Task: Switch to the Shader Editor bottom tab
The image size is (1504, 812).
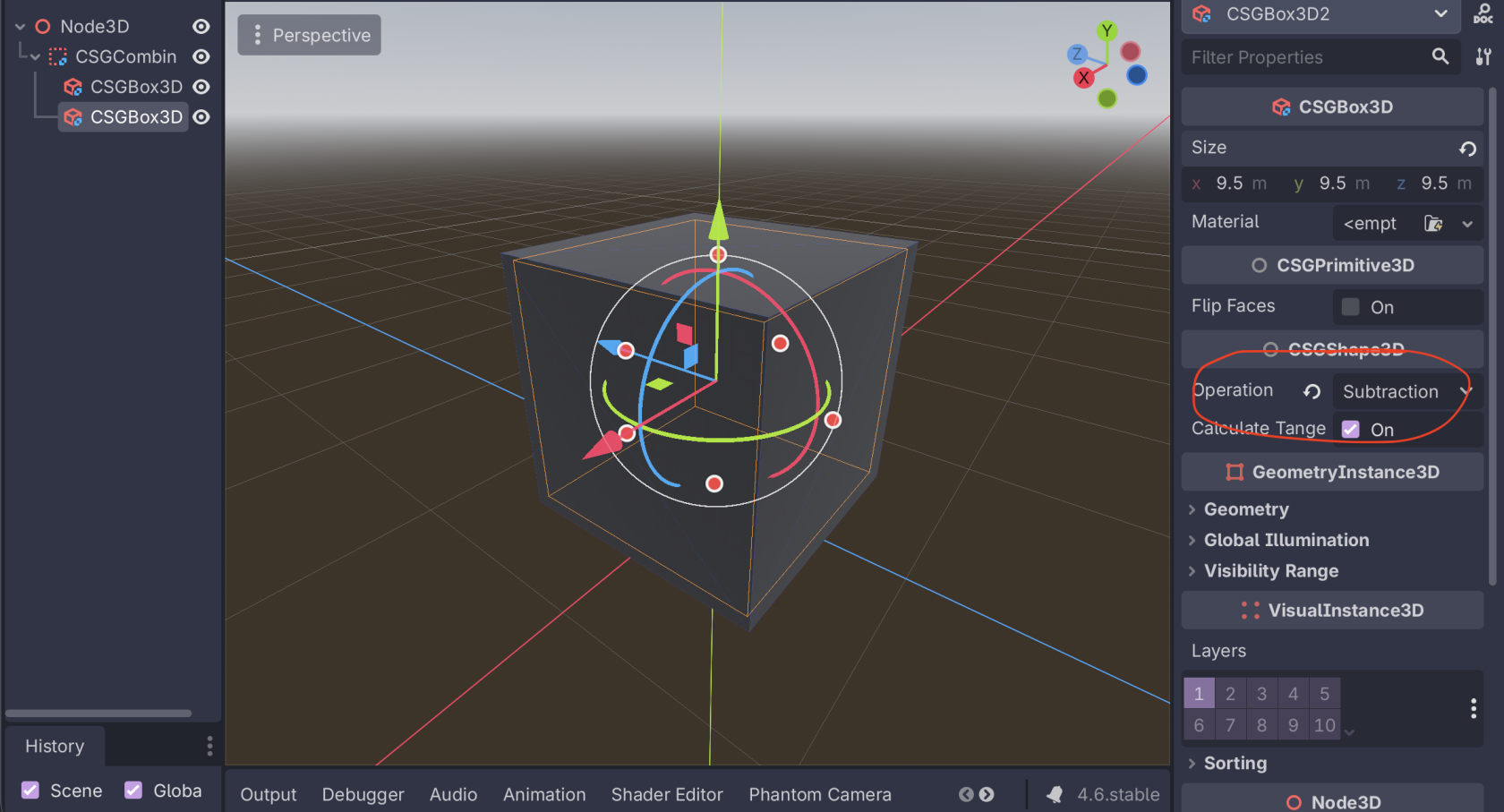Action: pos(667,794)
